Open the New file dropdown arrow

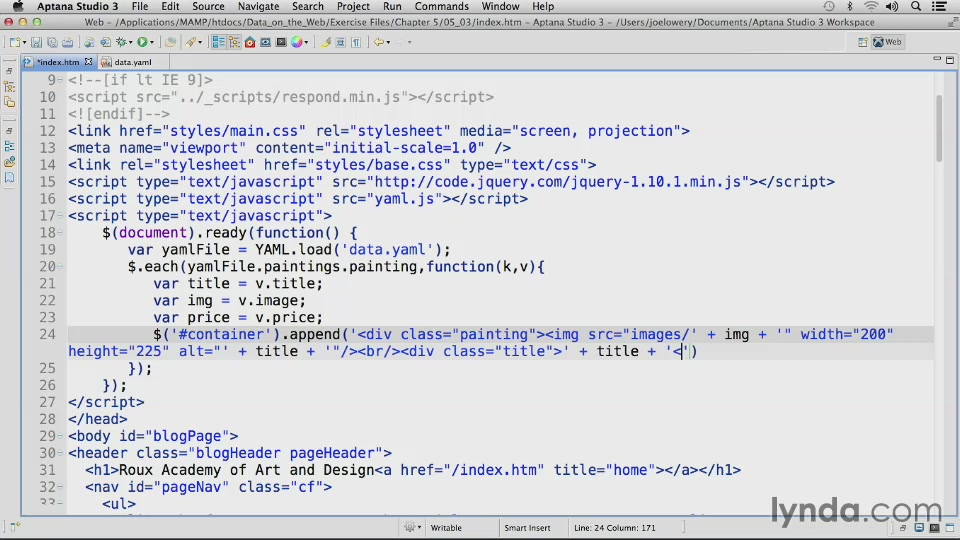point(24,42)
